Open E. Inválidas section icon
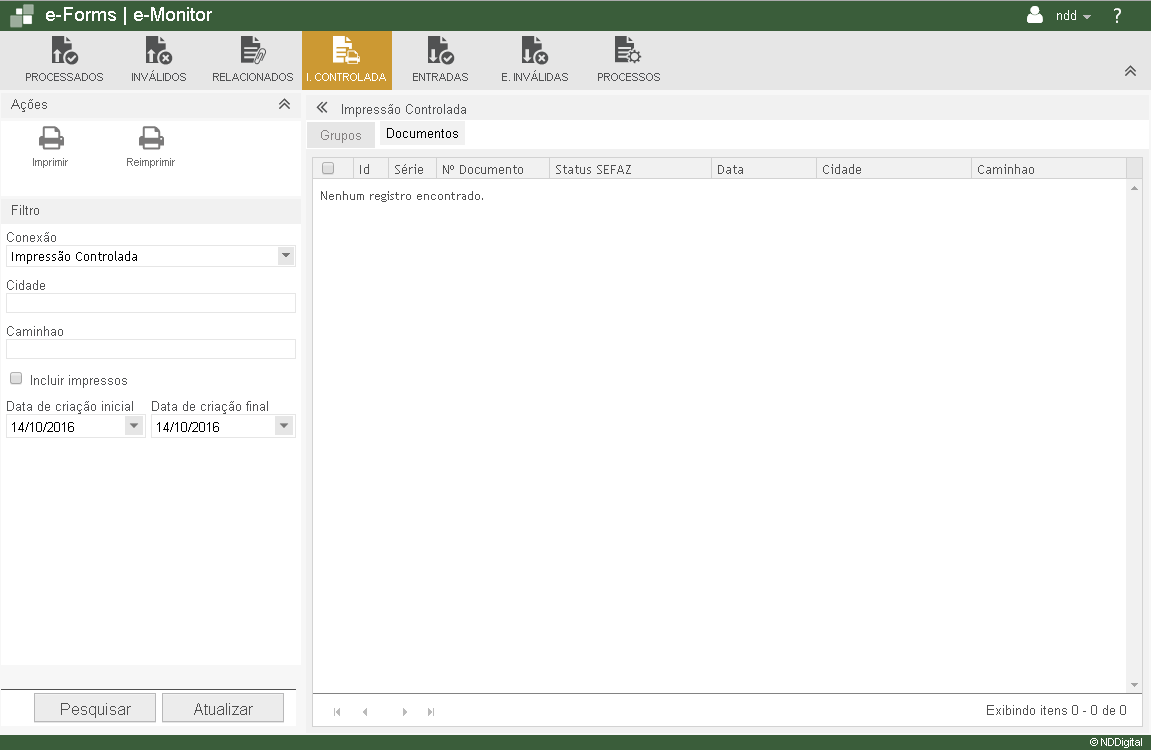1151x750 pixels. click(534, 51)
